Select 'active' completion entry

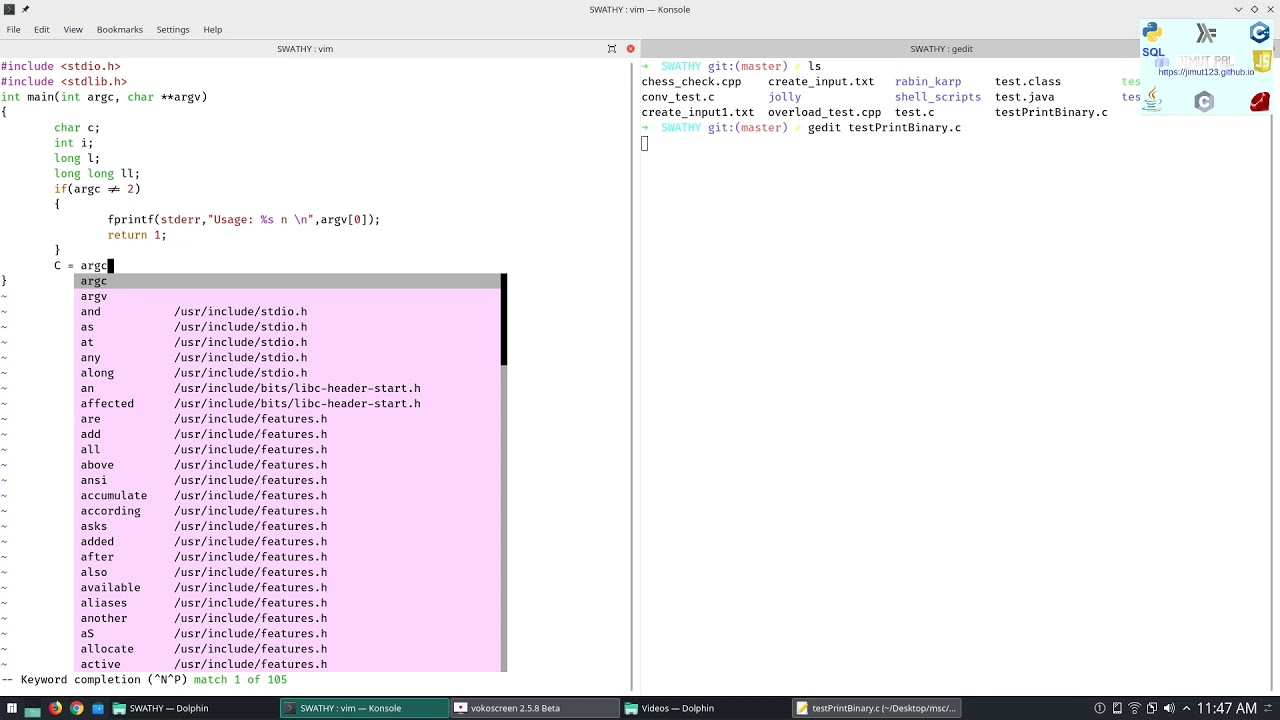tap(288, 664)
